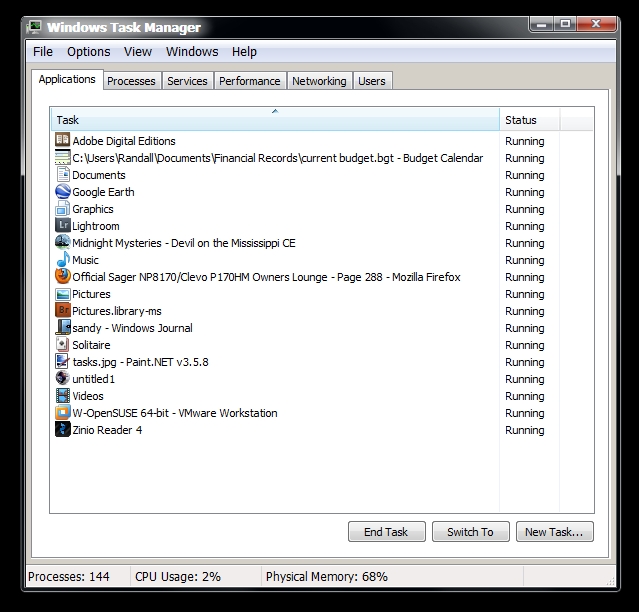Viewport: 639px width, 612px height.
Task: Click the Firefox icon in task list
Action: tap(62, 276)
